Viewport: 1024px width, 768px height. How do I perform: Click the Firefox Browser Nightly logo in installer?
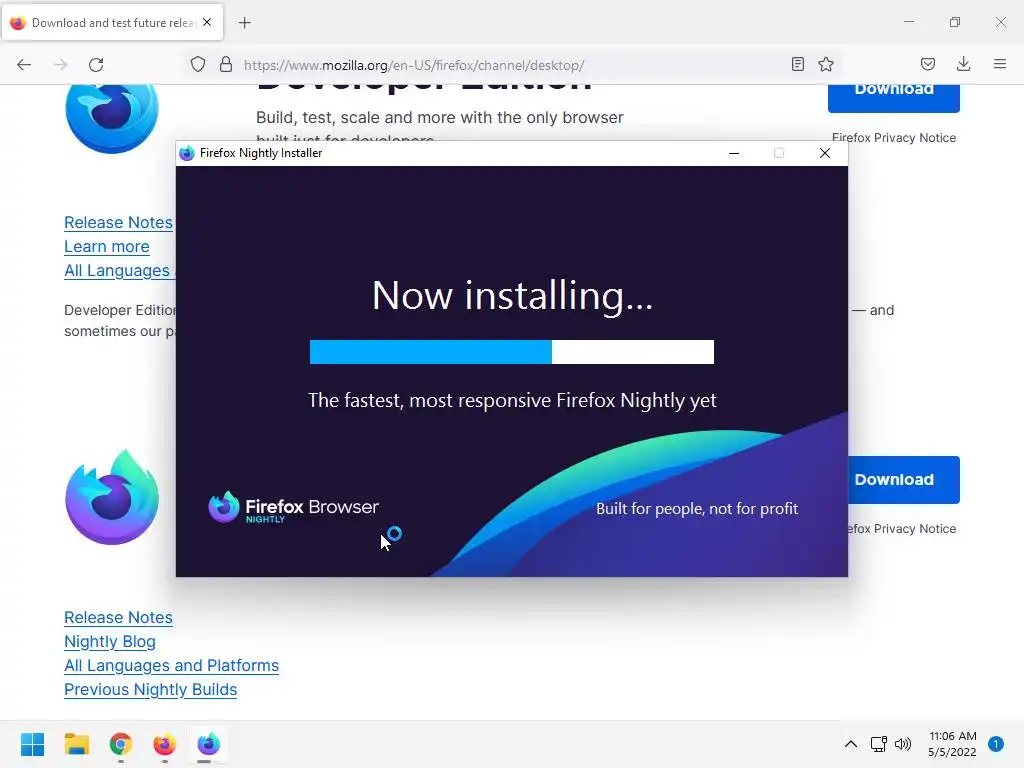click(293, 508)
